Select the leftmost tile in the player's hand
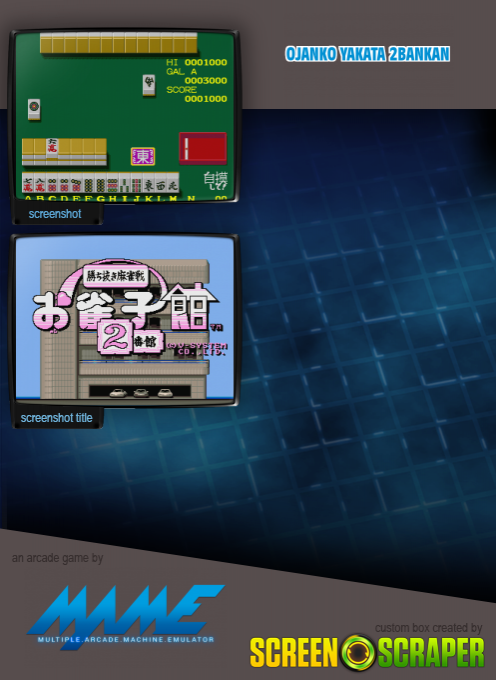 28,183
